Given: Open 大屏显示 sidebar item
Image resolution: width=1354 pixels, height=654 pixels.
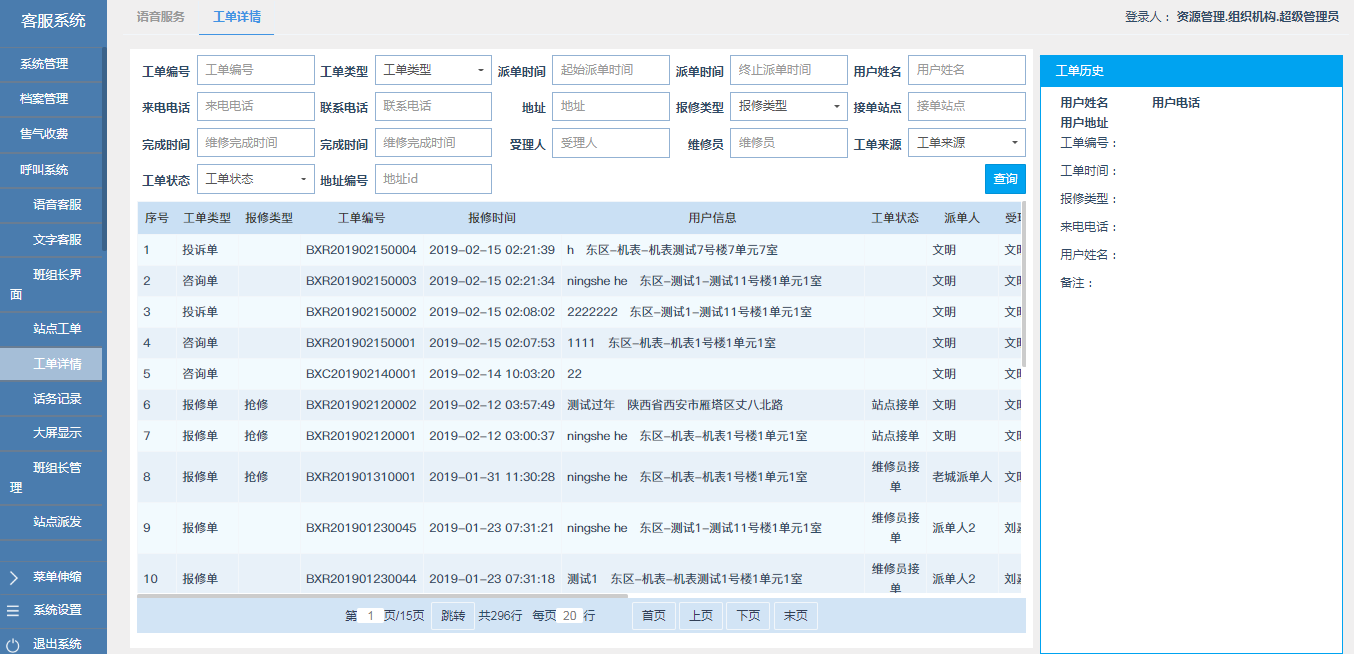Looking at the screenshot, I should pyautogui.click(x=51, y=433).
